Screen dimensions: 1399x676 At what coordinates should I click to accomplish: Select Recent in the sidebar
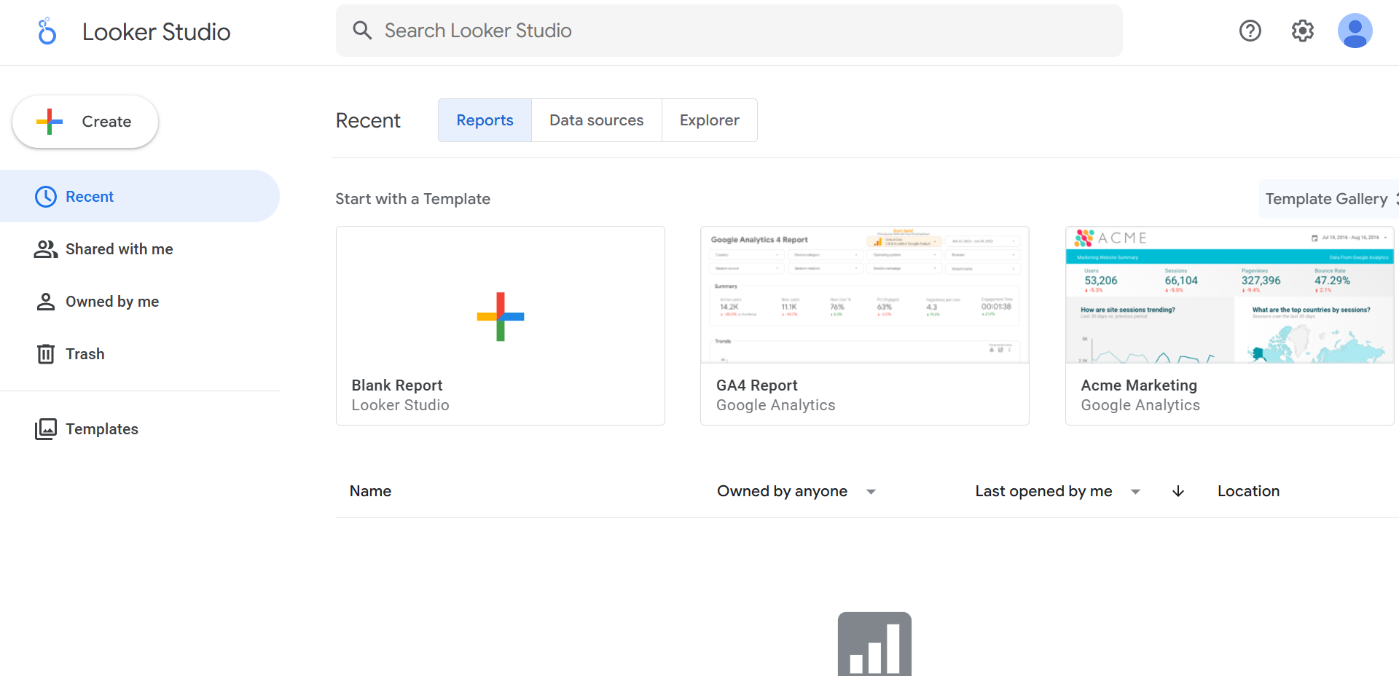[x=140, y=196]
